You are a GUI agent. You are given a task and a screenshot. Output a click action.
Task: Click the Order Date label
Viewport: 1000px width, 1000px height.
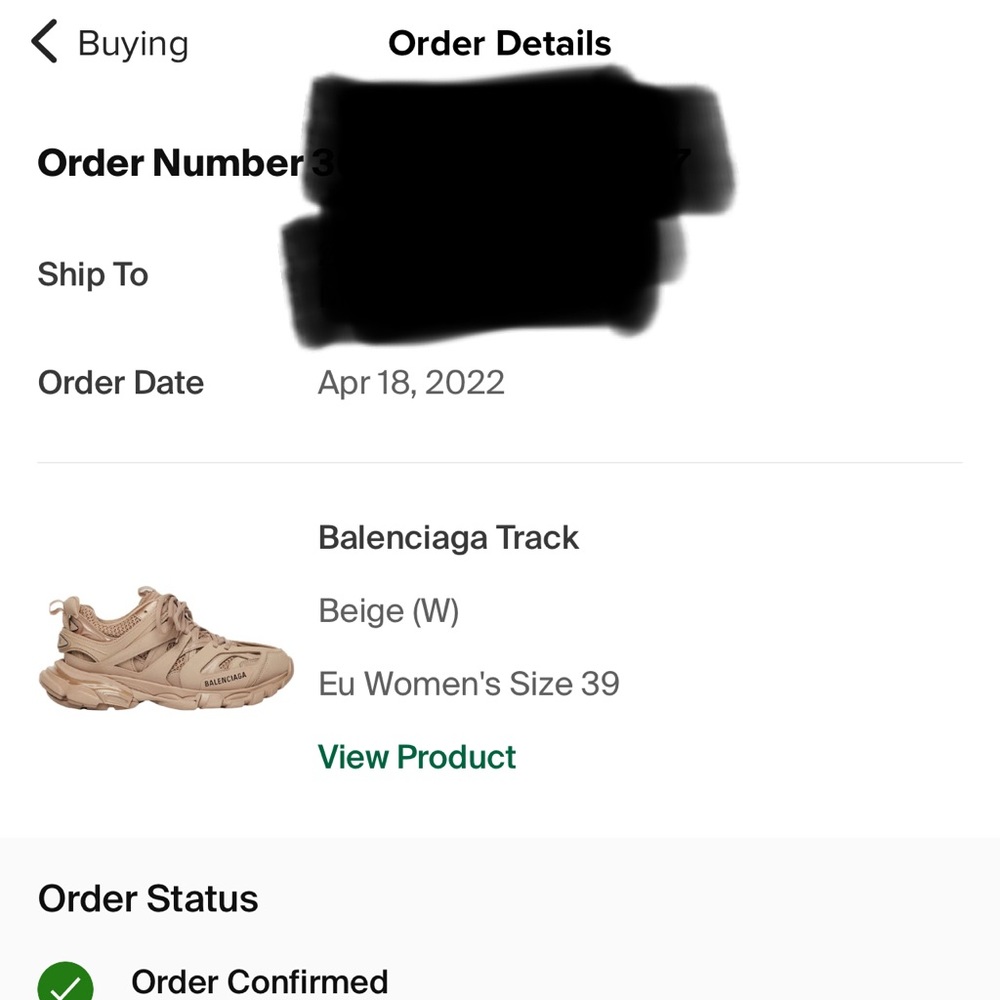[121, 383]
